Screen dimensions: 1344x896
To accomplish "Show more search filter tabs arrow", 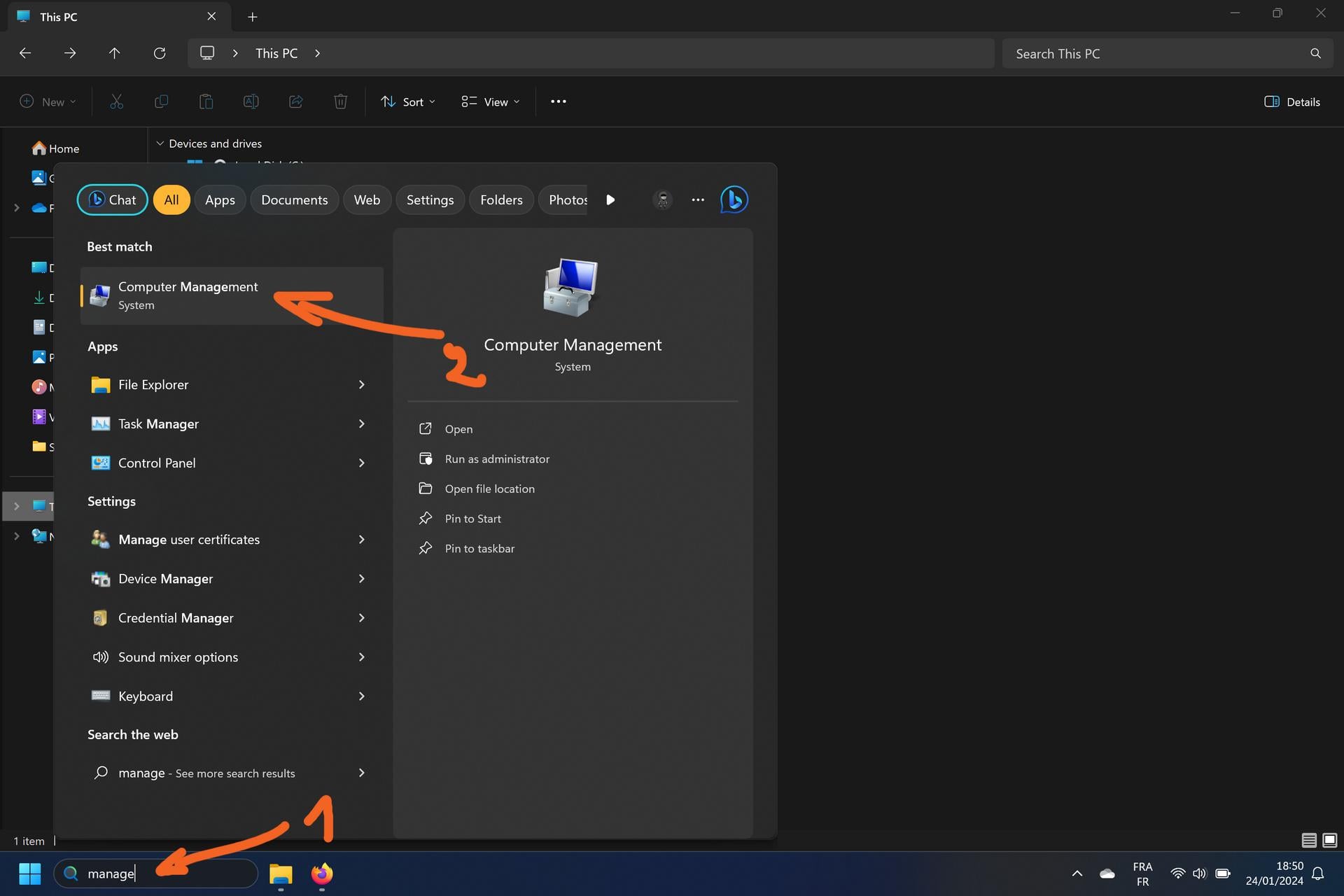I will pyautogui.click(x=610, y=199).
